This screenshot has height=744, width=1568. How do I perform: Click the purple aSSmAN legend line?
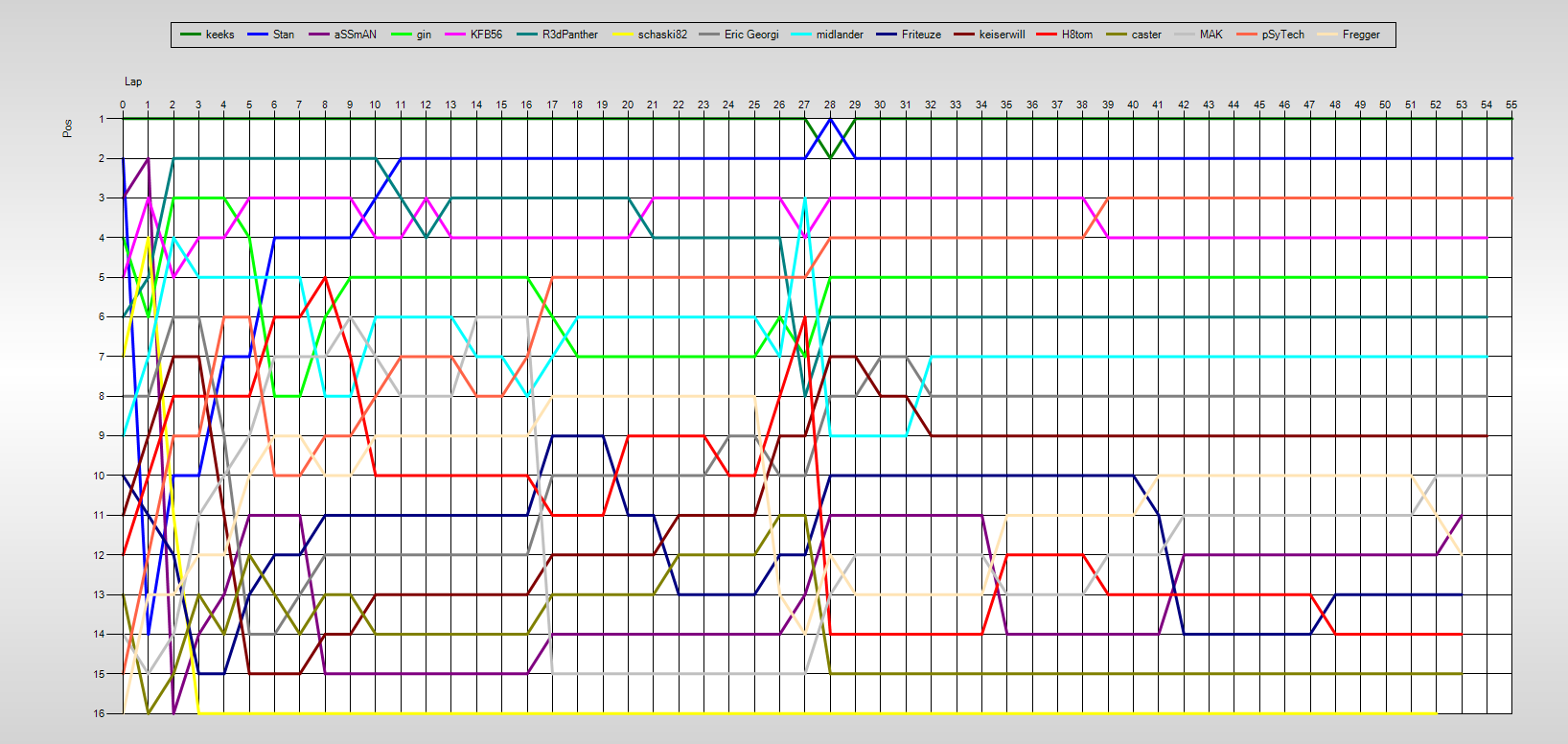tap(319, 35)
